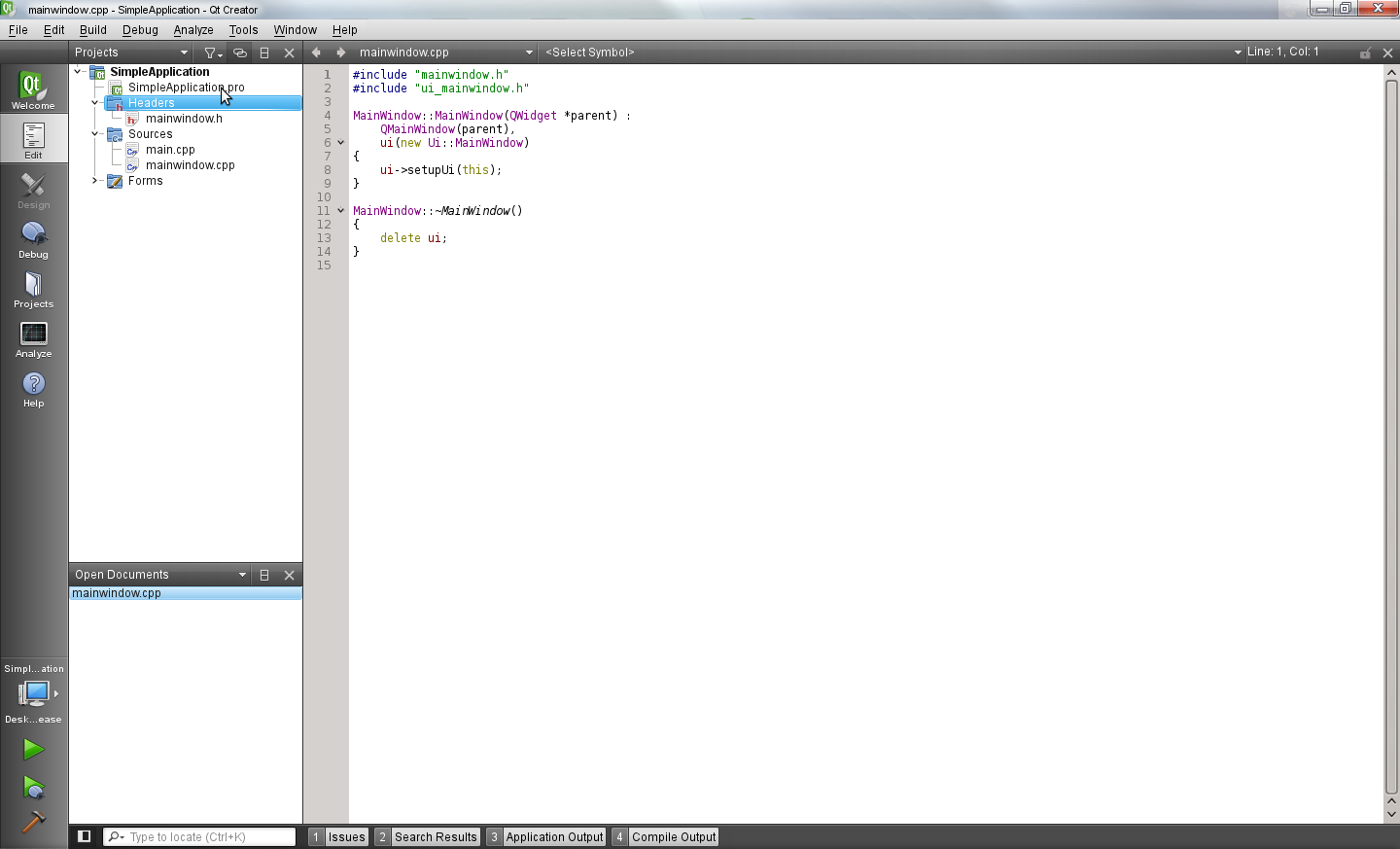The image size is (1400, 849).
Task: Toggle the file writable lock icon
Action: pyautogui.click(x=1365, y=53)
